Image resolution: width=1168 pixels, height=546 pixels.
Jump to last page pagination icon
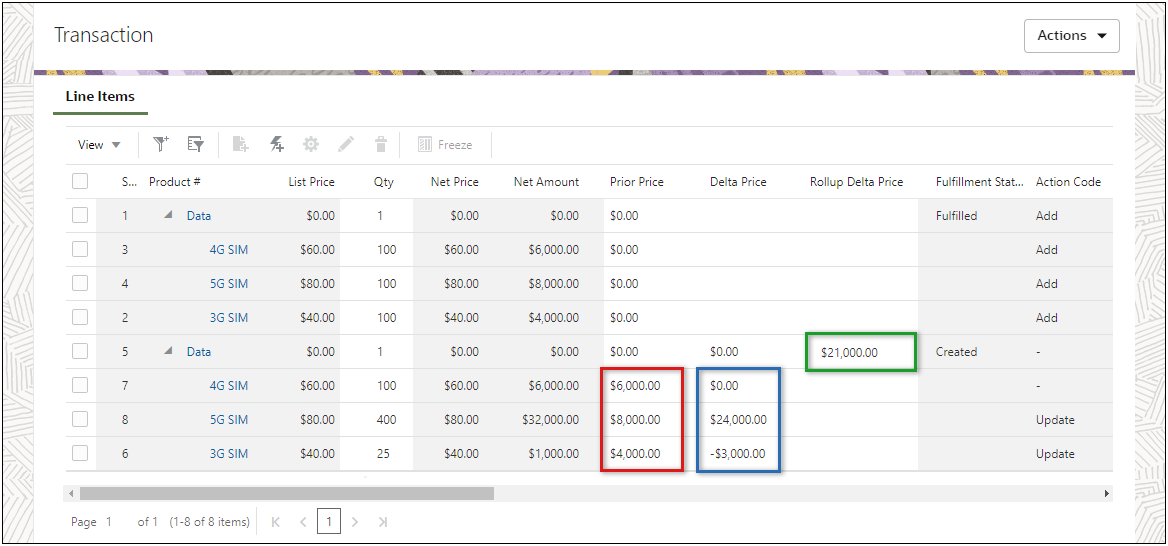(382, 522)
